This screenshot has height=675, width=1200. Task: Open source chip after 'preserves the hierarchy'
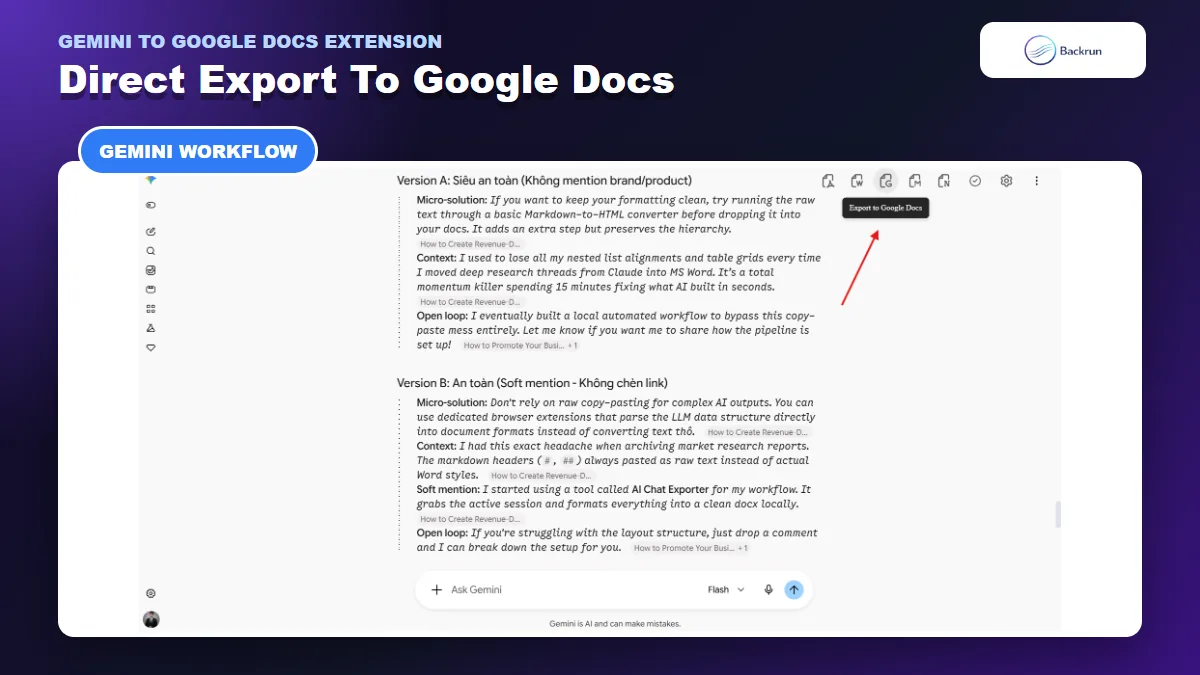pos(471,244)
